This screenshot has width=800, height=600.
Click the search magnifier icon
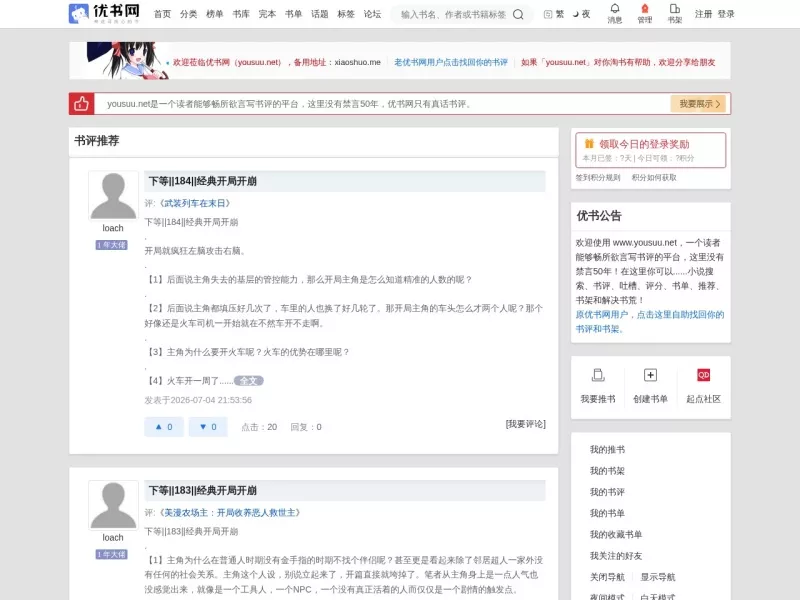(518, 14)
